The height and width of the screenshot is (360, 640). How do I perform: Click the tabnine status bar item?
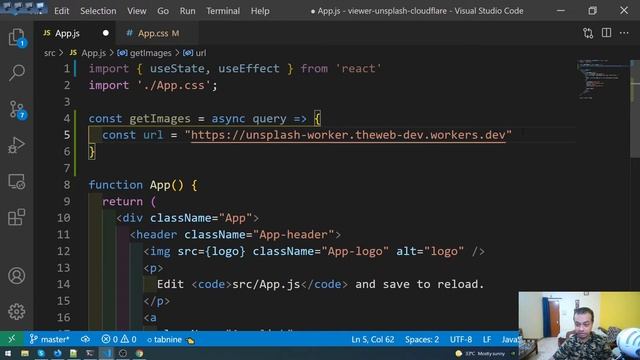pyautogui.click(x=170, y=339)
